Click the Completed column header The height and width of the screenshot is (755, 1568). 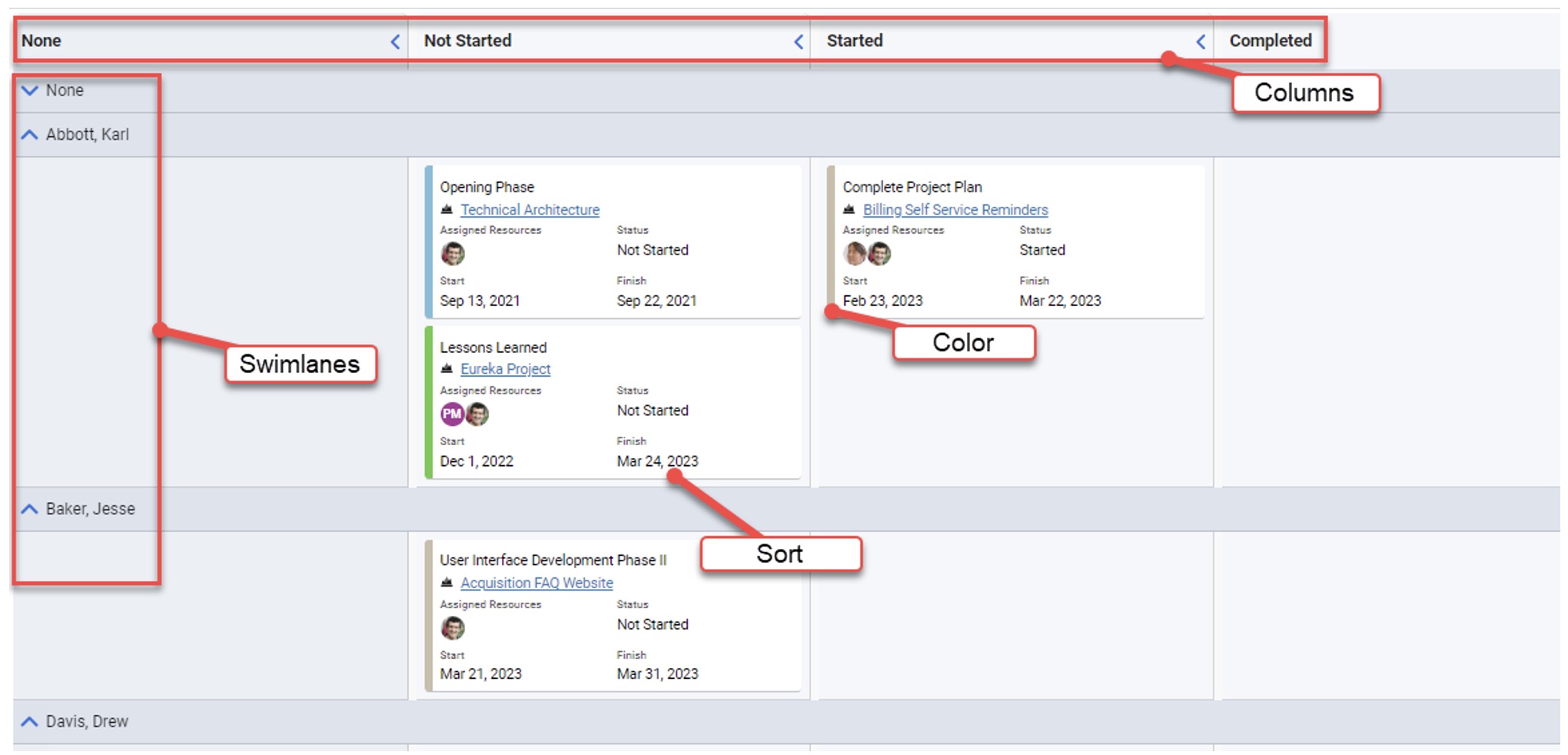tap(1271, 41)
